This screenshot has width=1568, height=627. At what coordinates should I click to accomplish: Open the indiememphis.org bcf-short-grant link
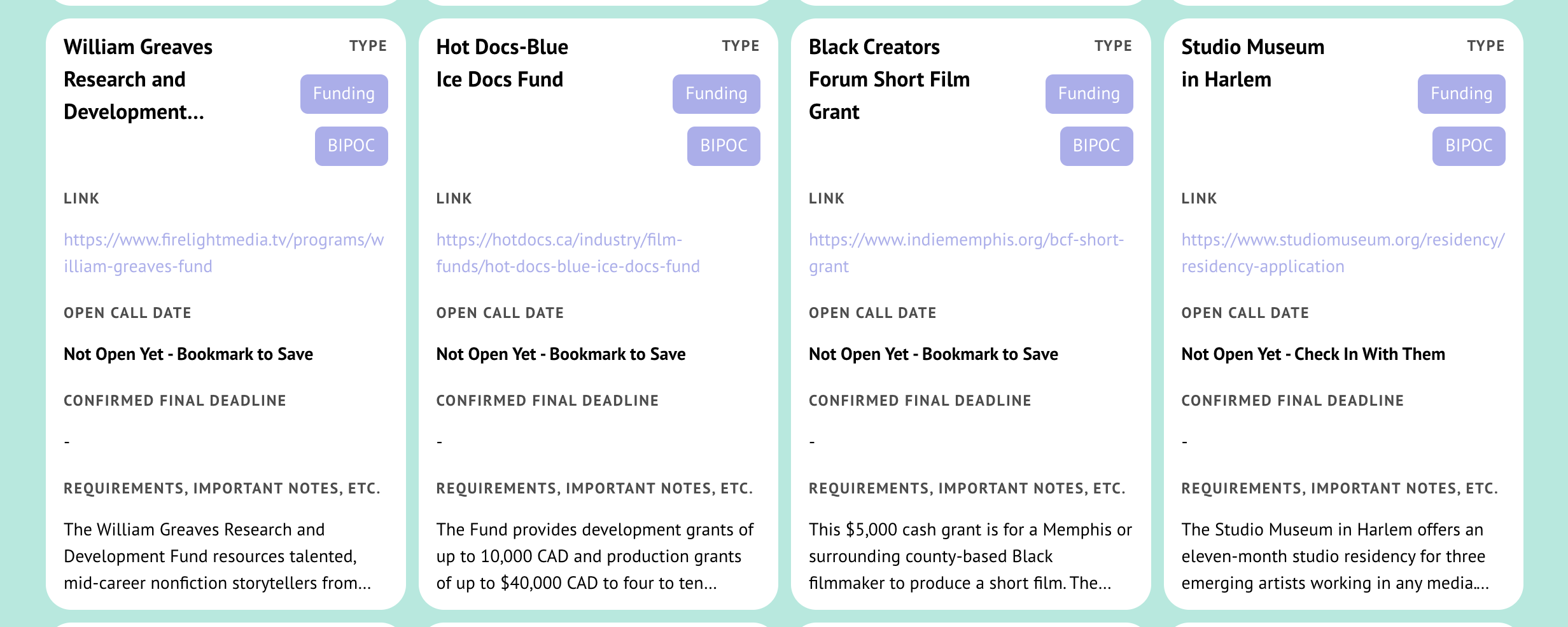pyautogui.click(x=966, y=253)
